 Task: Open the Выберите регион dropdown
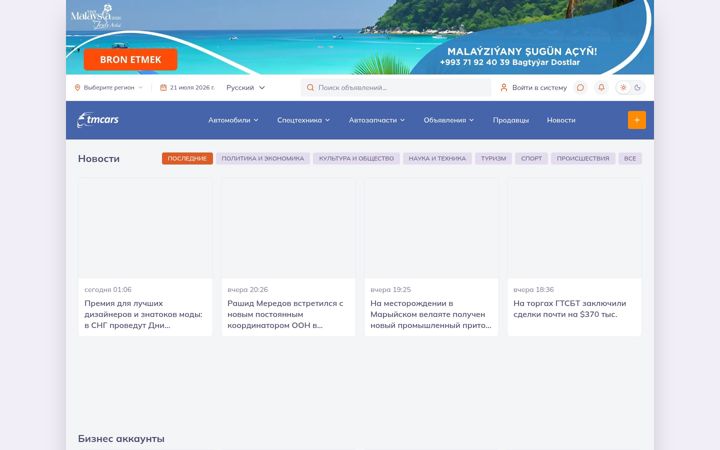point(109,87)
